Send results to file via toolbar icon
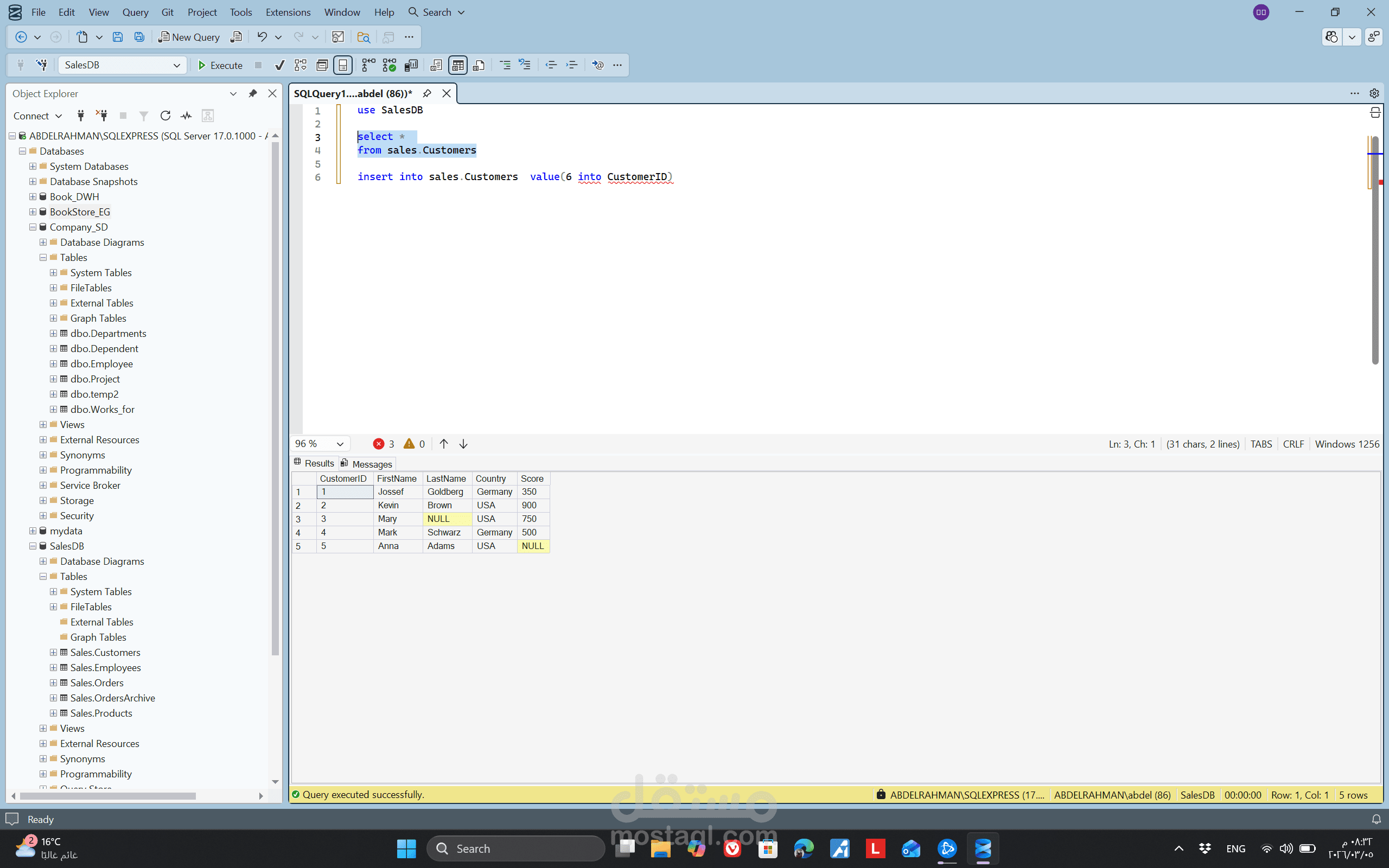 (x=479, y=65)
